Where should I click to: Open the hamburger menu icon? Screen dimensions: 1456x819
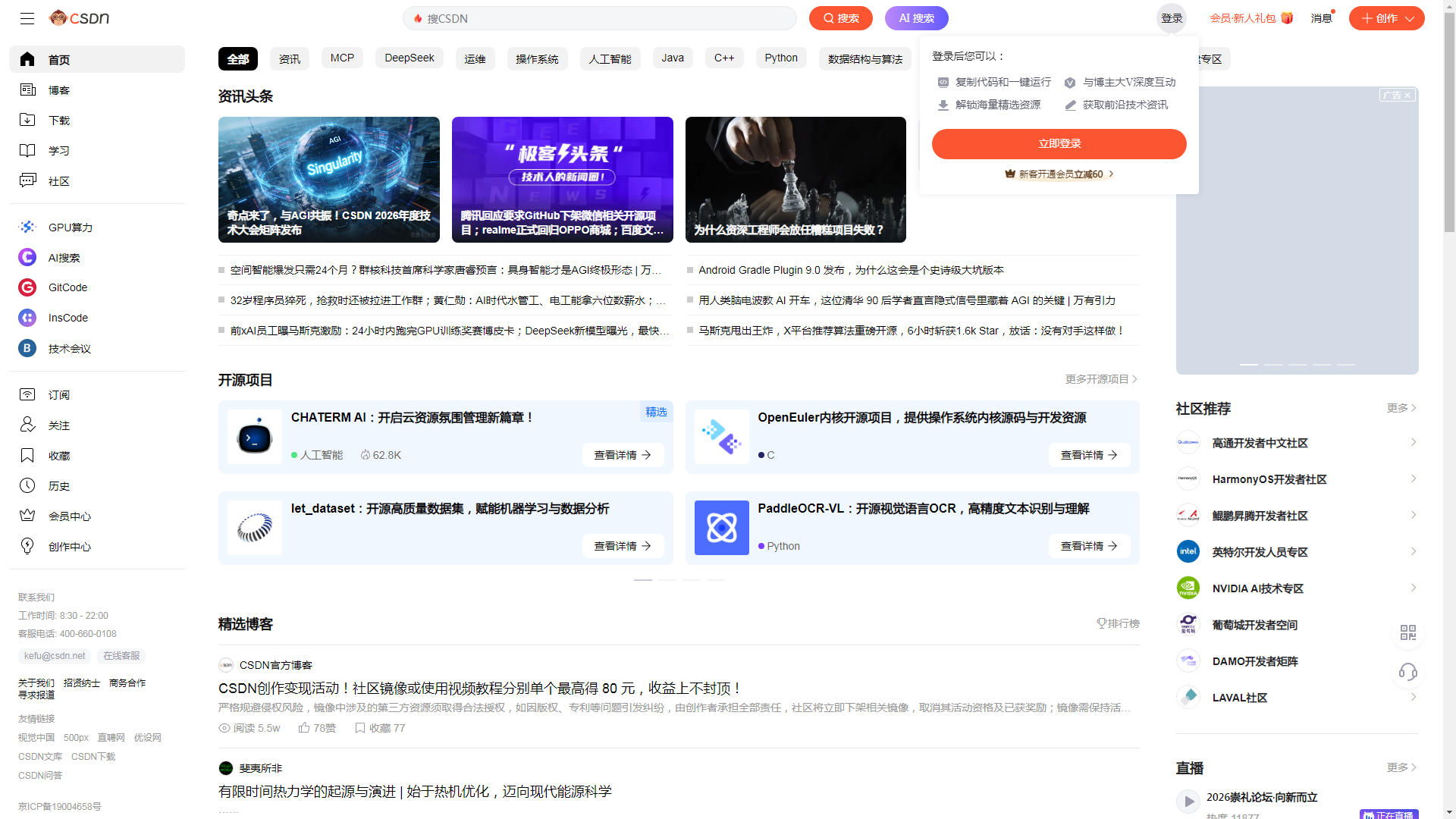[27, 18]
